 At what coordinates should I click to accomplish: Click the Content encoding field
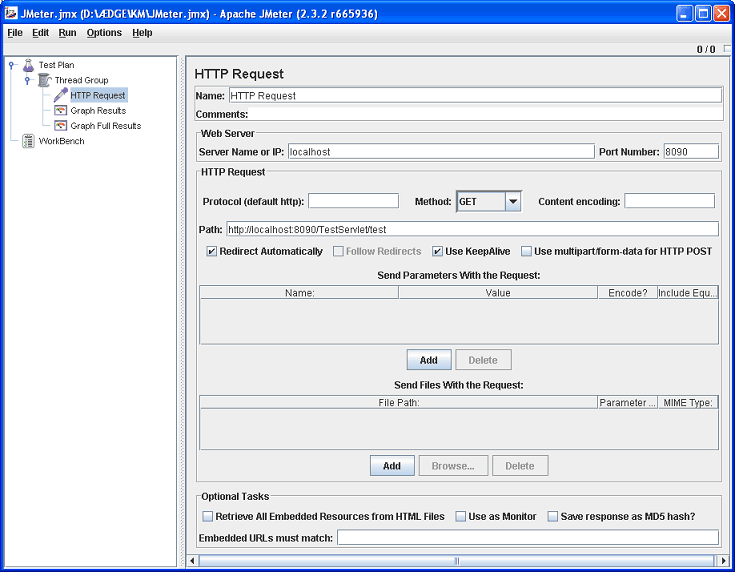pyautogui.click(x=669, y=201)
